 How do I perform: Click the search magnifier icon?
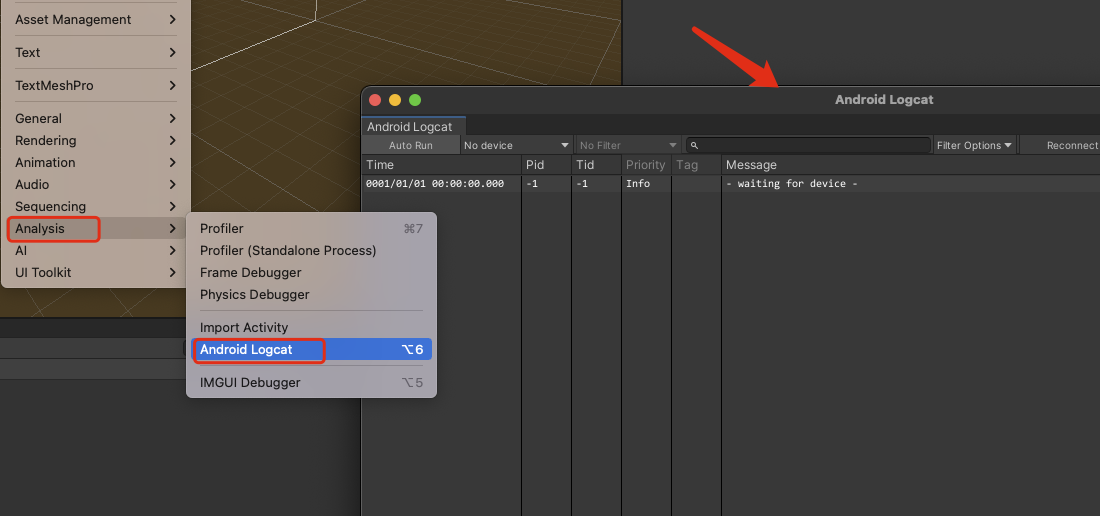(x=694, y=146)
